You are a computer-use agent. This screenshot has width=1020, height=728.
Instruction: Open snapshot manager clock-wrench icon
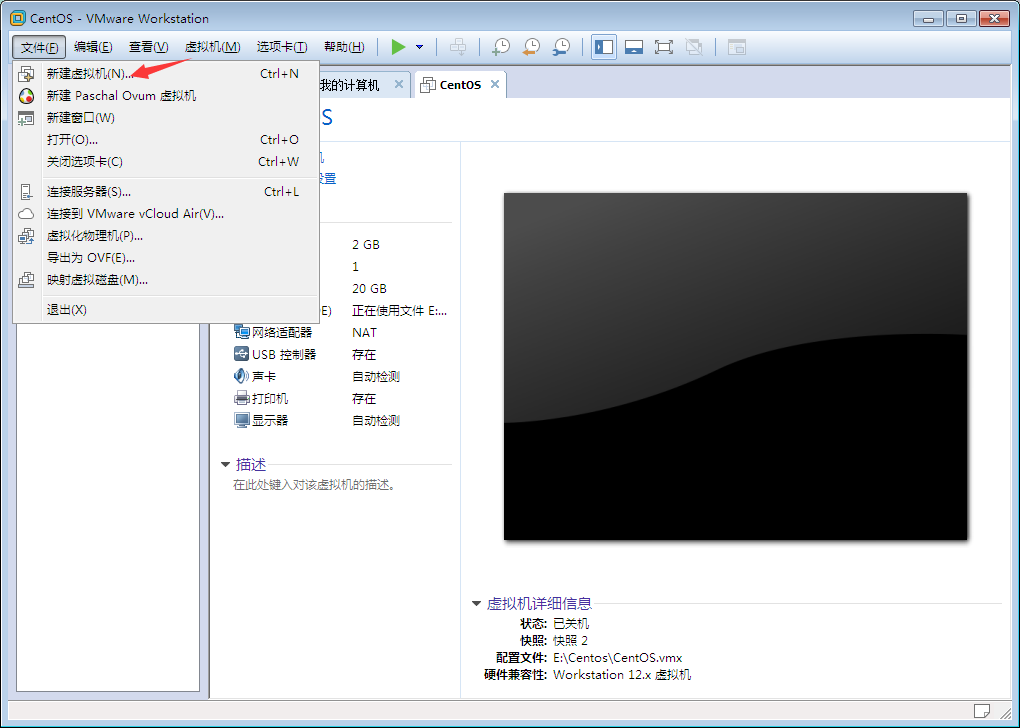pyautogui.click(x=561, y=47)
